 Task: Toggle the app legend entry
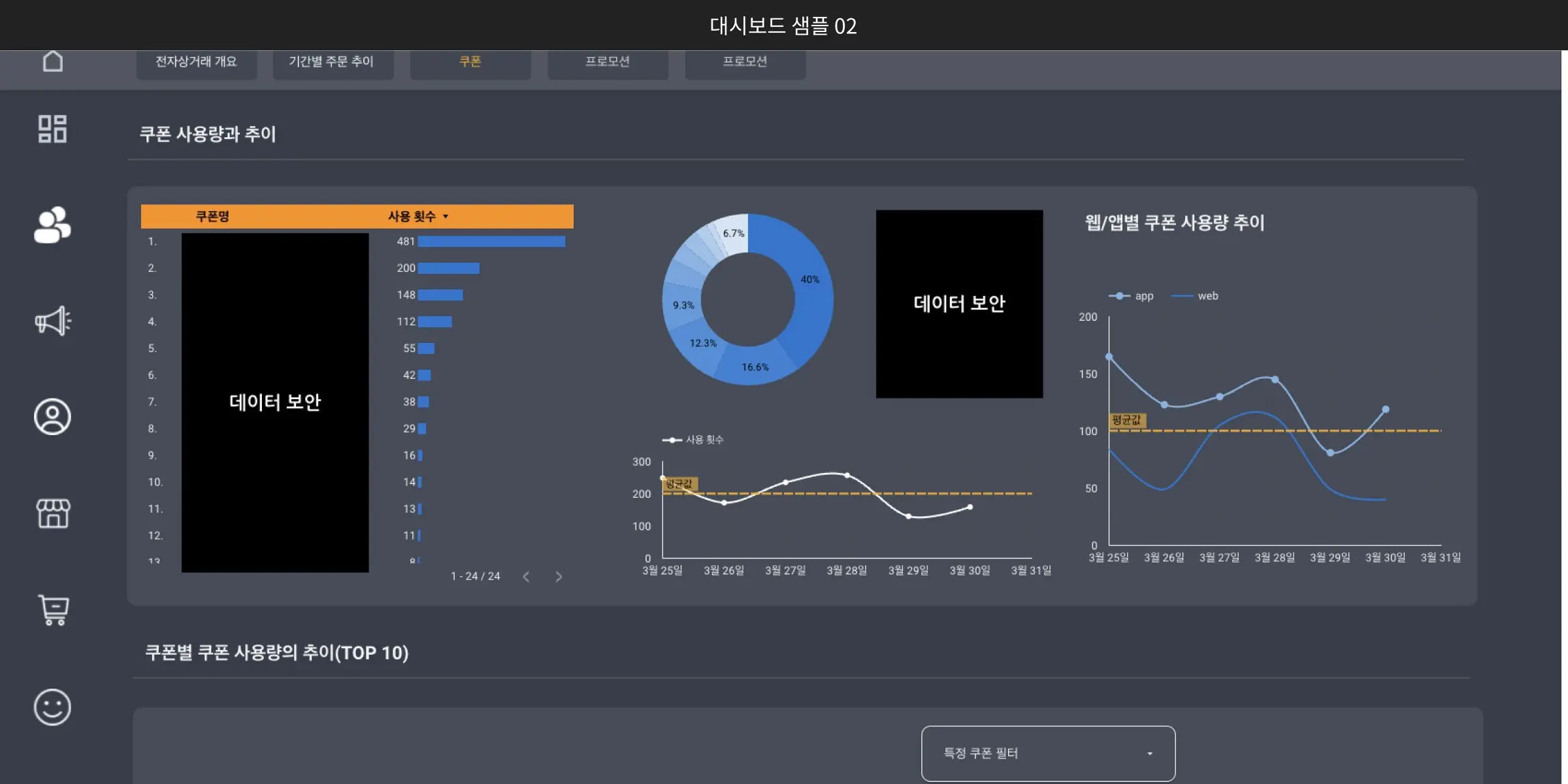(x=1132, y=296)
